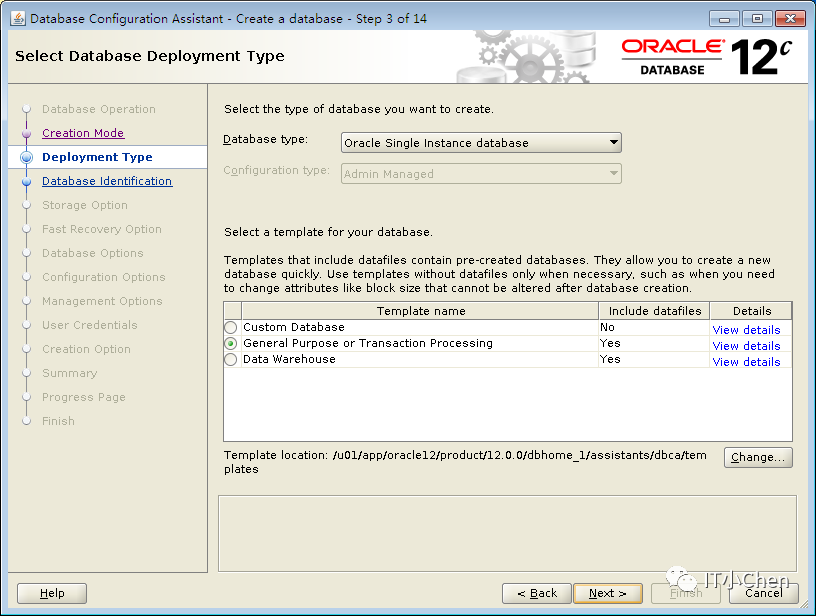Click the Fast Recovery Option step label
The image size is (816, 616).
click(102, 229)
